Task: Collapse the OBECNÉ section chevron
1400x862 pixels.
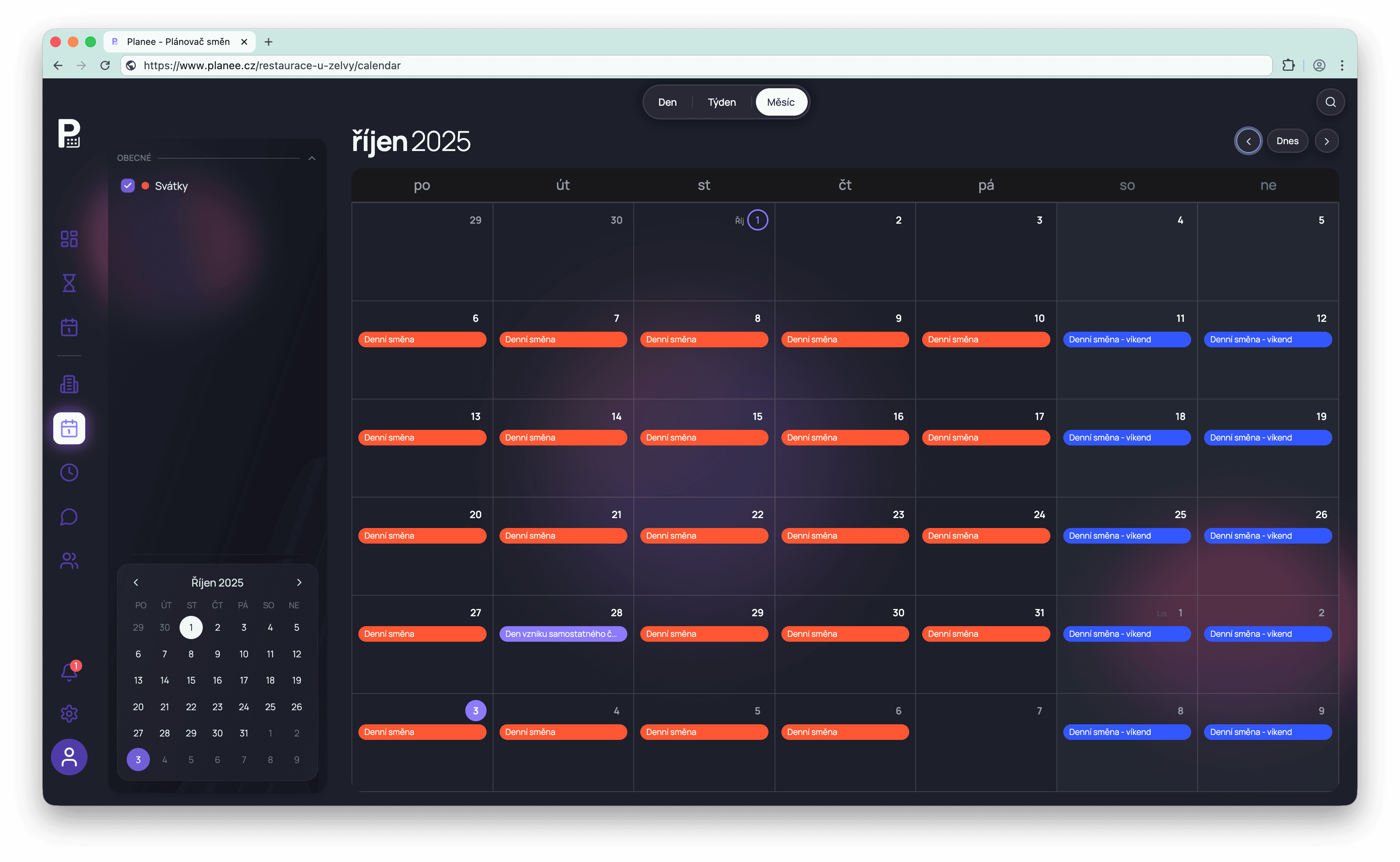Action: pyautogui.click(x=312, y=158)
